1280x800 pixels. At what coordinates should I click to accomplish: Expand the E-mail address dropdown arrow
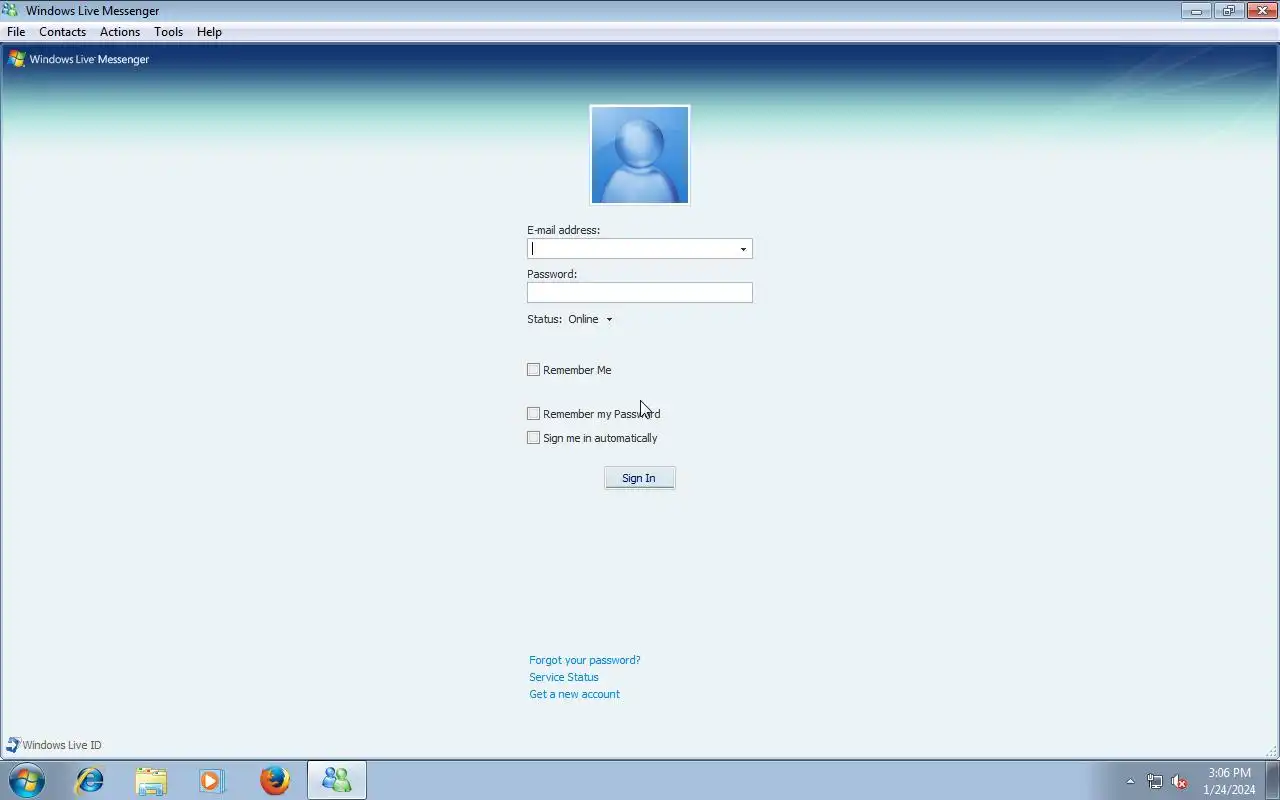click(743, 249)
